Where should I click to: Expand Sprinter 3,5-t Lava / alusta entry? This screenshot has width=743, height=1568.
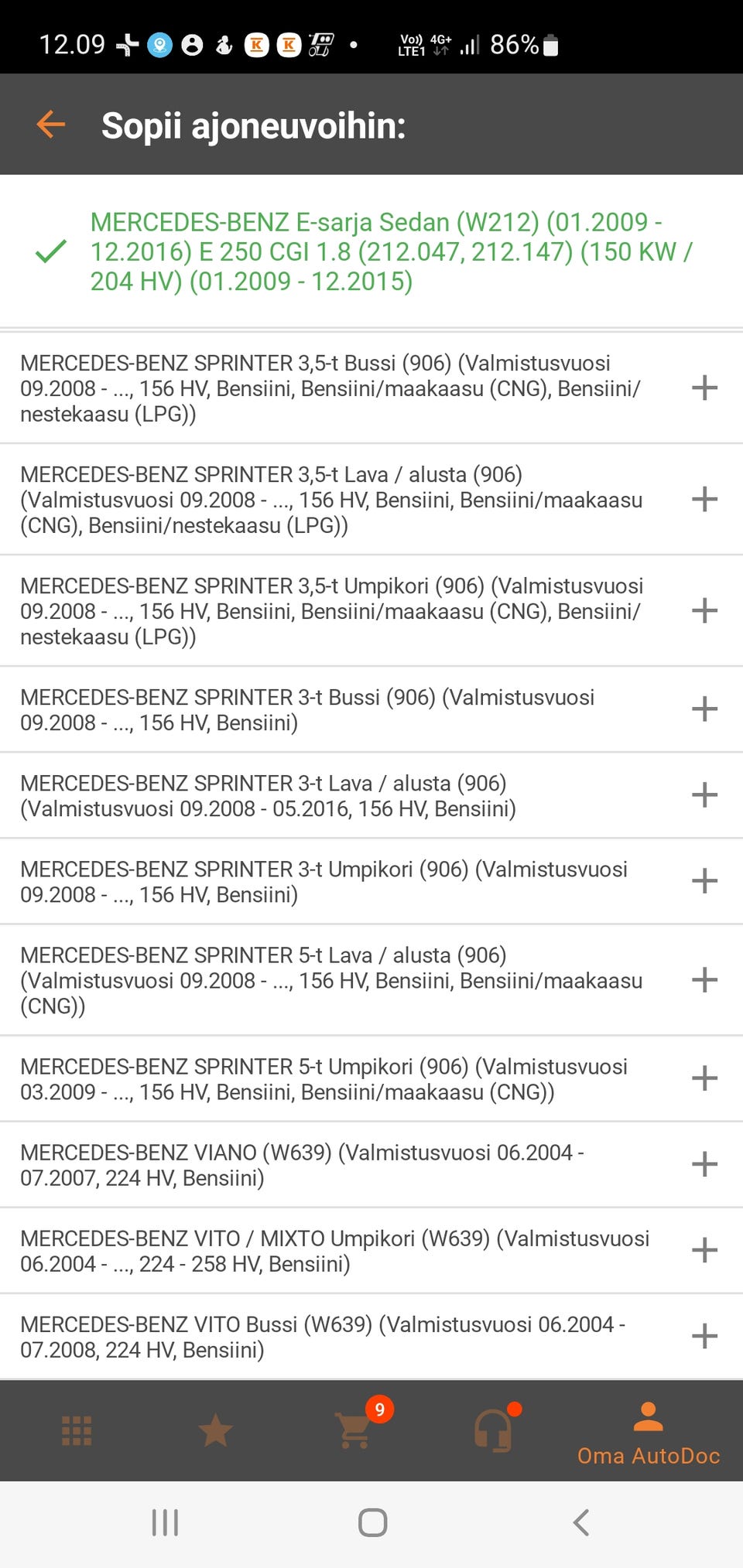tap(704, 499)
